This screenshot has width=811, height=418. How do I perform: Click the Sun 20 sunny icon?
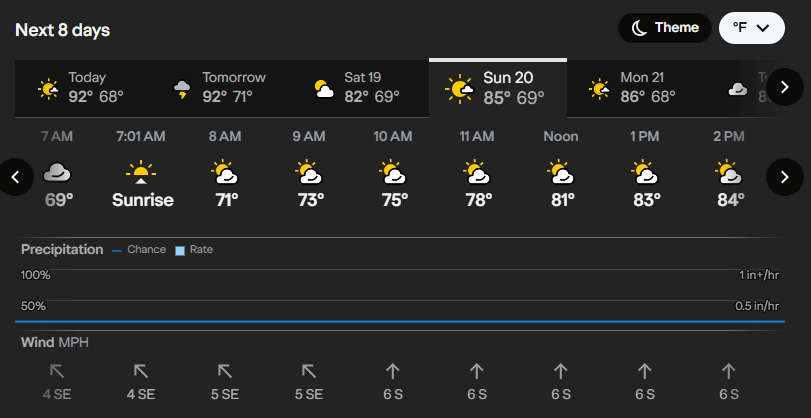[459, 89]
